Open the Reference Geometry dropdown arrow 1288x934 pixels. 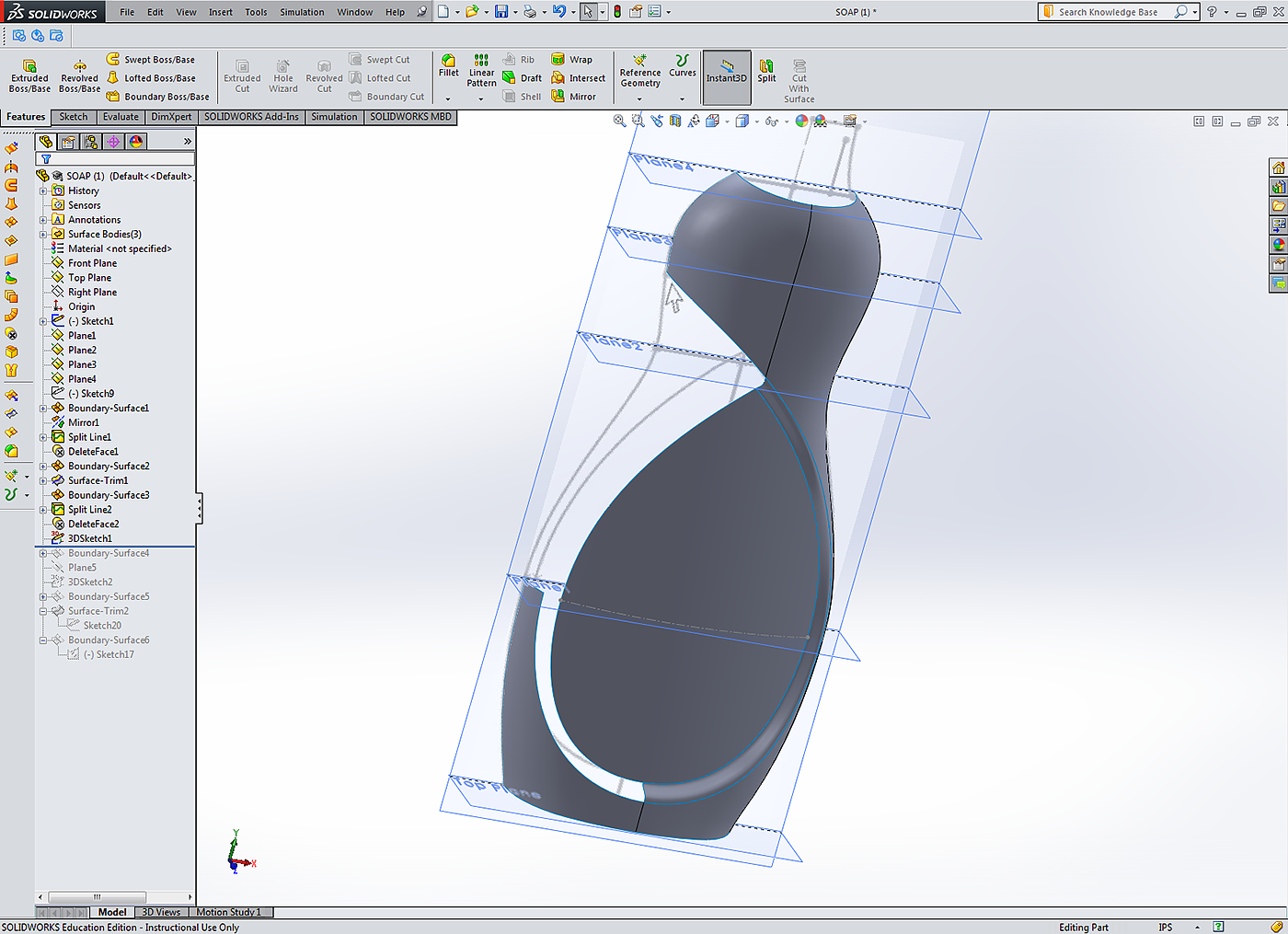pos(639,99)
